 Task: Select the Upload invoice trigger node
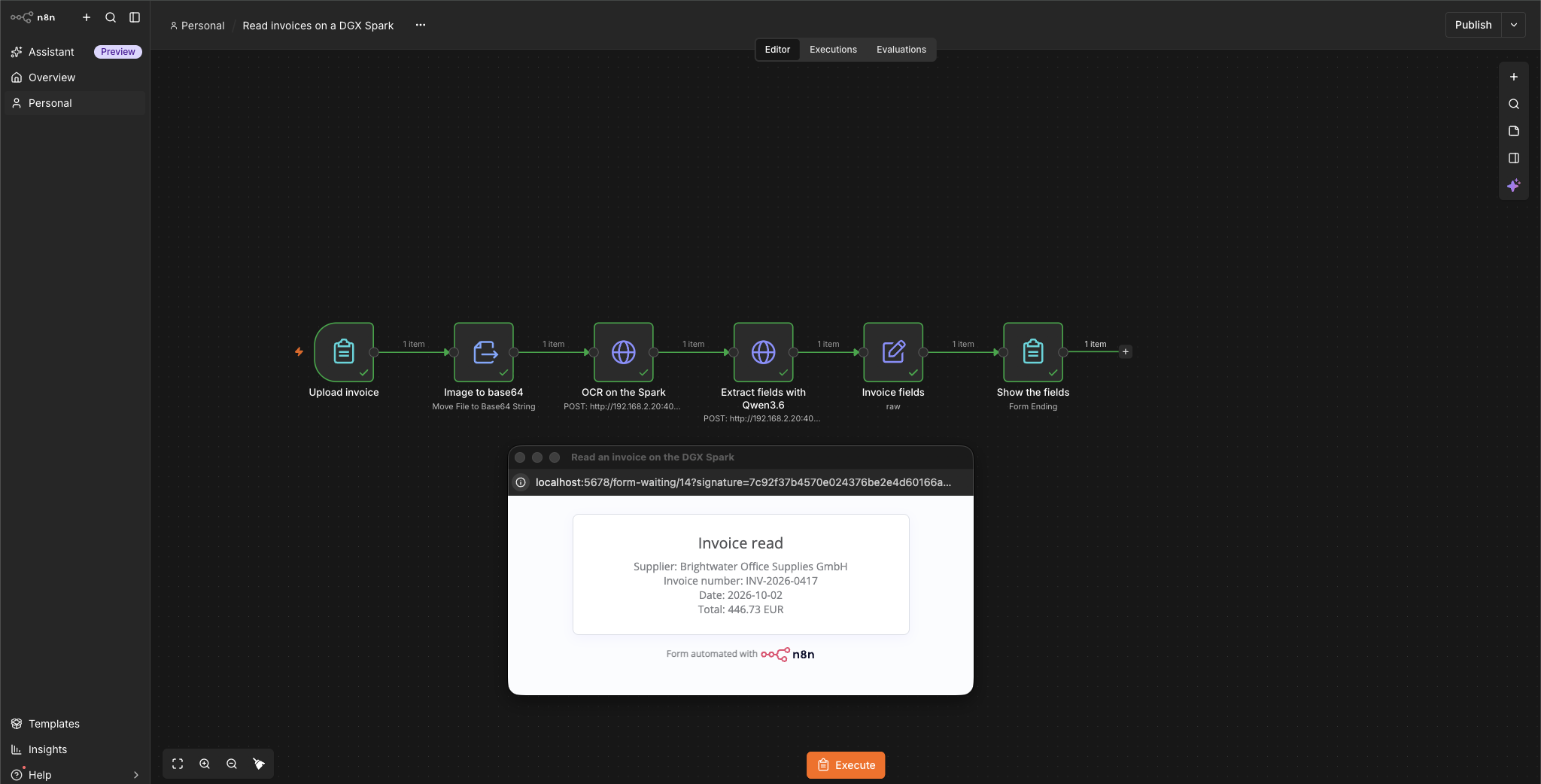click(x=344, y=352)
